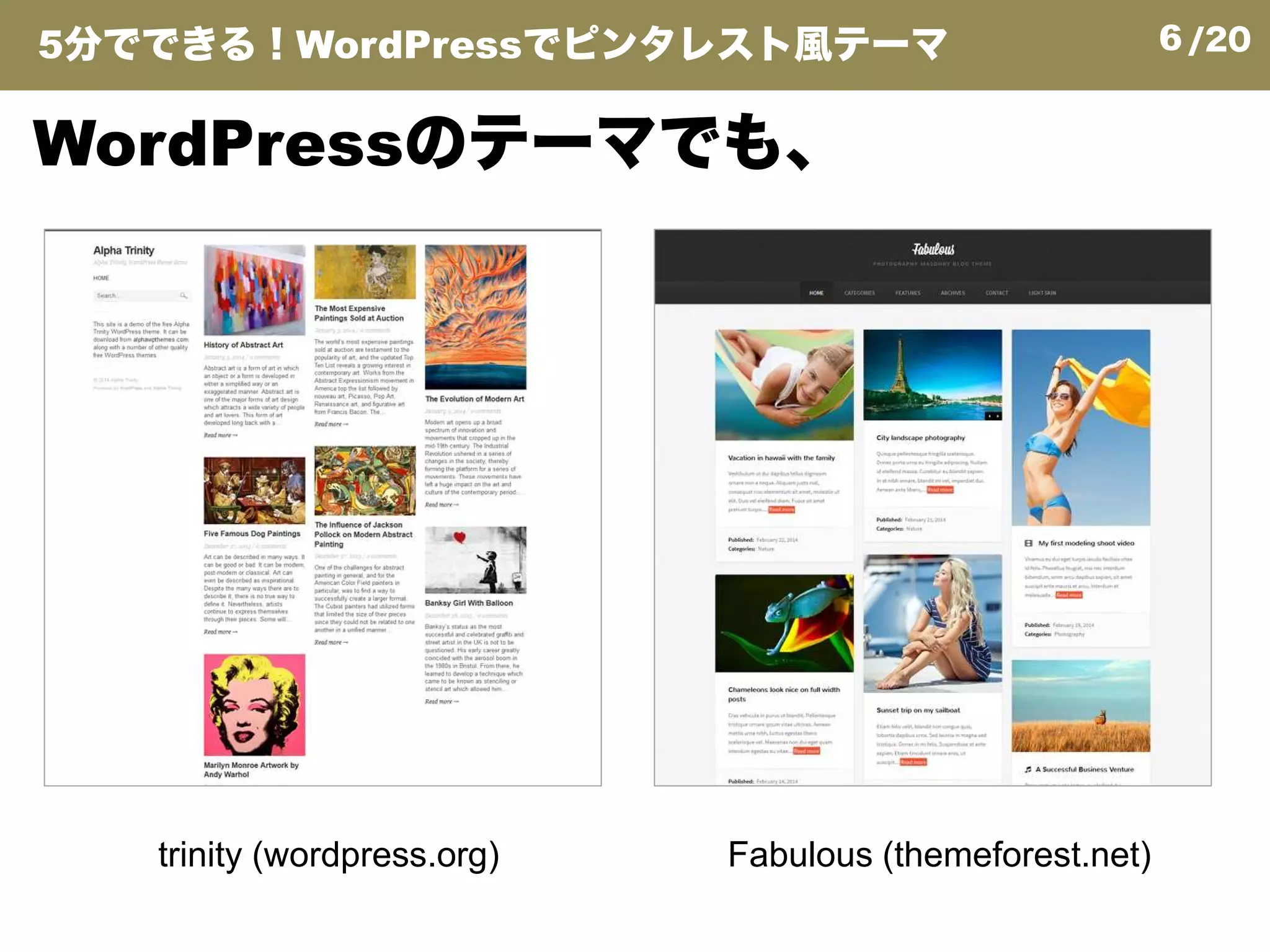Open CONTACT in Fabulous navigation

pyautogui.click(x=997, y=293)
